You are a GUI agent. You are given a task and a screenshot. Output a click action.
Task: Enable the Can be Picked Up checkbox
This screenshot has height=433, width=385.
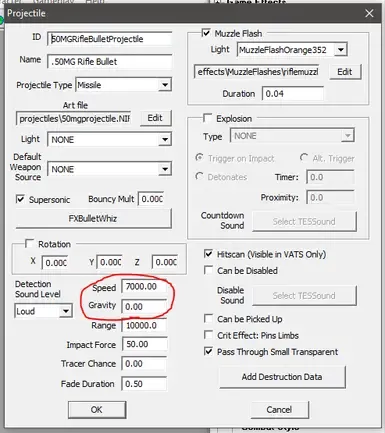(x=208, y=319)
